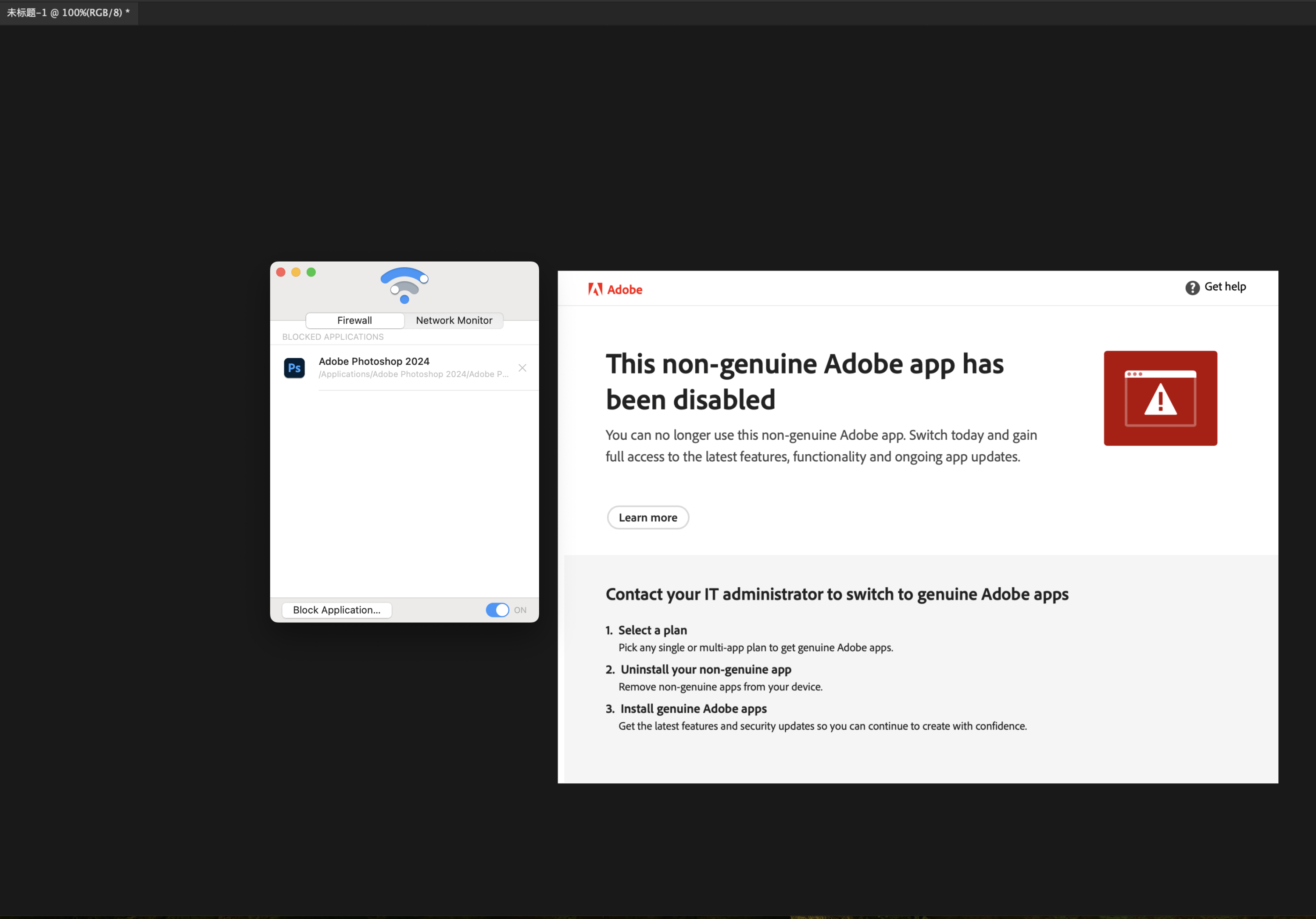Zoom the firewall window with green button
Screen dimensions: 1316x919
pyautogui.click(x=311, y=272)
